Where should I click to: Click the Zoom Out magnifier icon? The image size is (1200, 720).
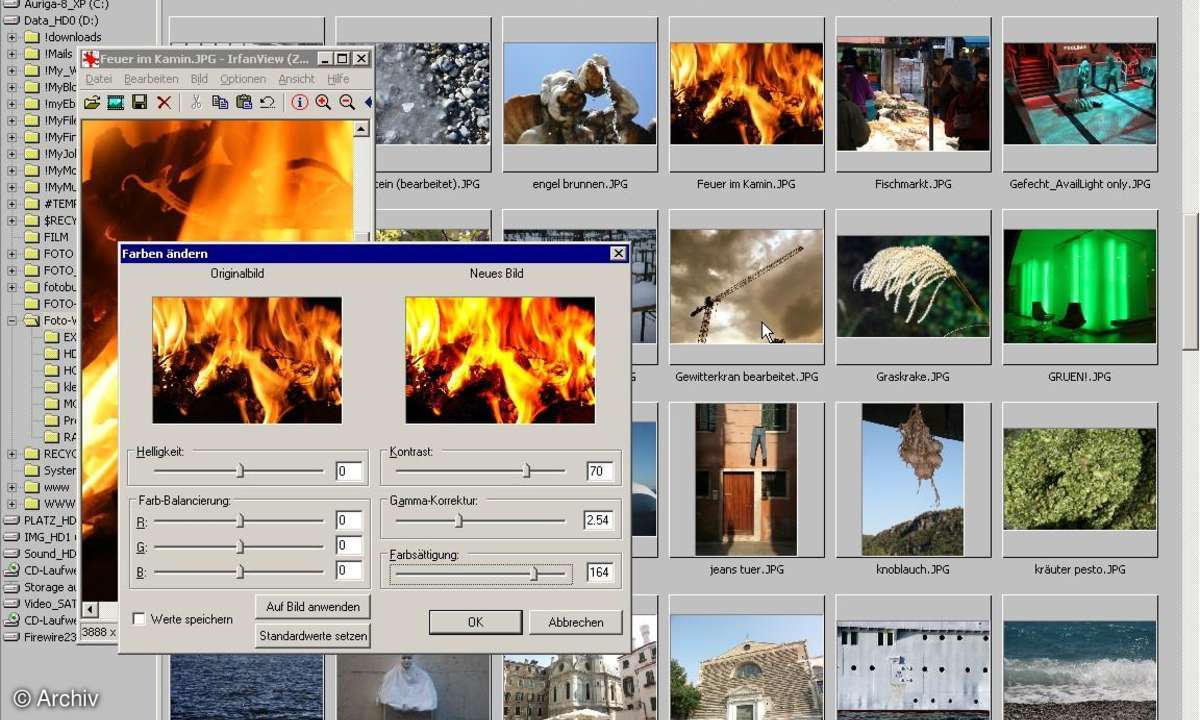[x=347, y=102]
